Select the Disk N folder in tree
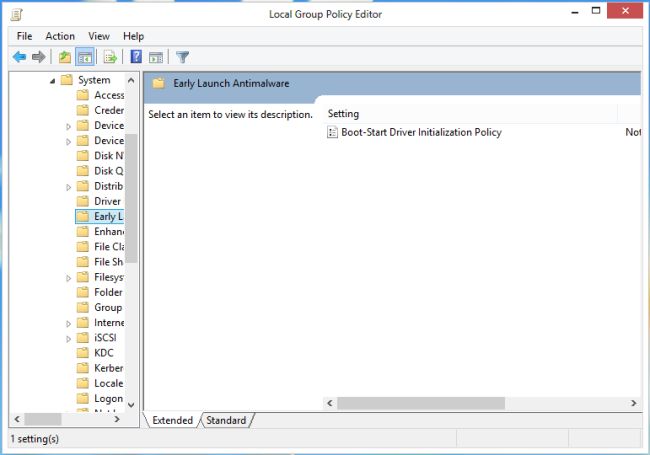 click(101, 156)
